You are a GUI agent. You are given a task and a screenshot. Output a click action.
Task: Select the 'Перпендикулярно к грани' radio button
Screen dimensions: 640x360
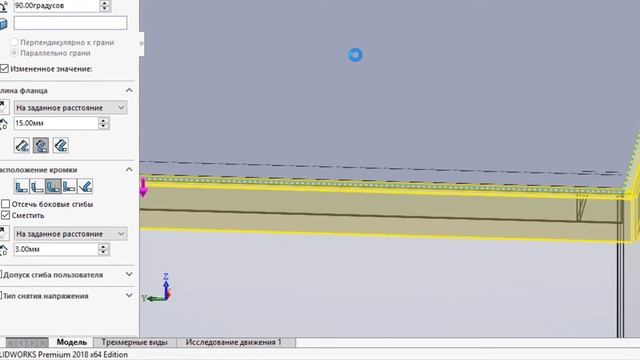[x=14, y=42]
